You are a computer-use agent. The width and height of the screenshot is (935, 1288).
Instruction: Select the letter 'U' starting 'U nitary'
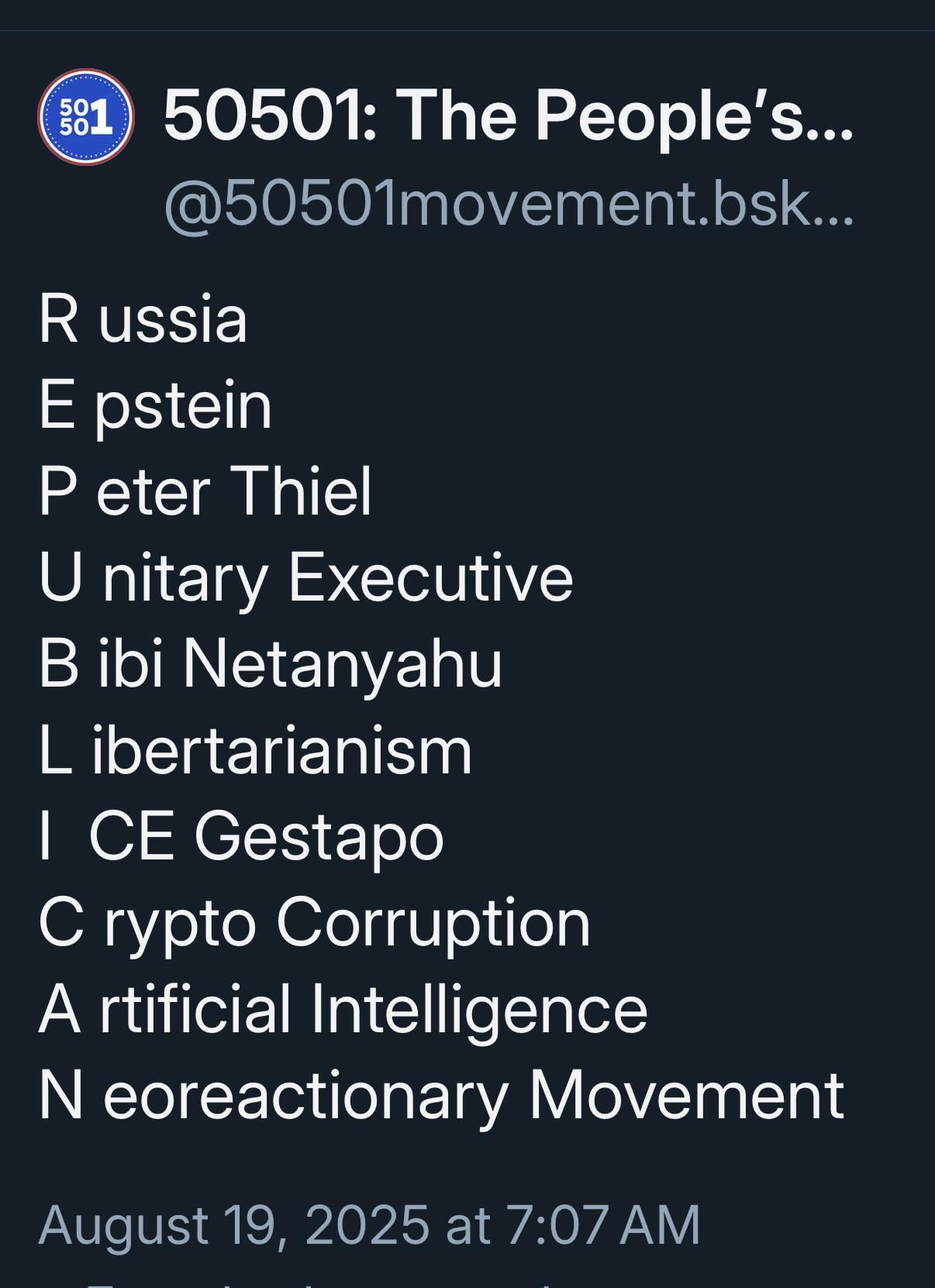point(60,577)
